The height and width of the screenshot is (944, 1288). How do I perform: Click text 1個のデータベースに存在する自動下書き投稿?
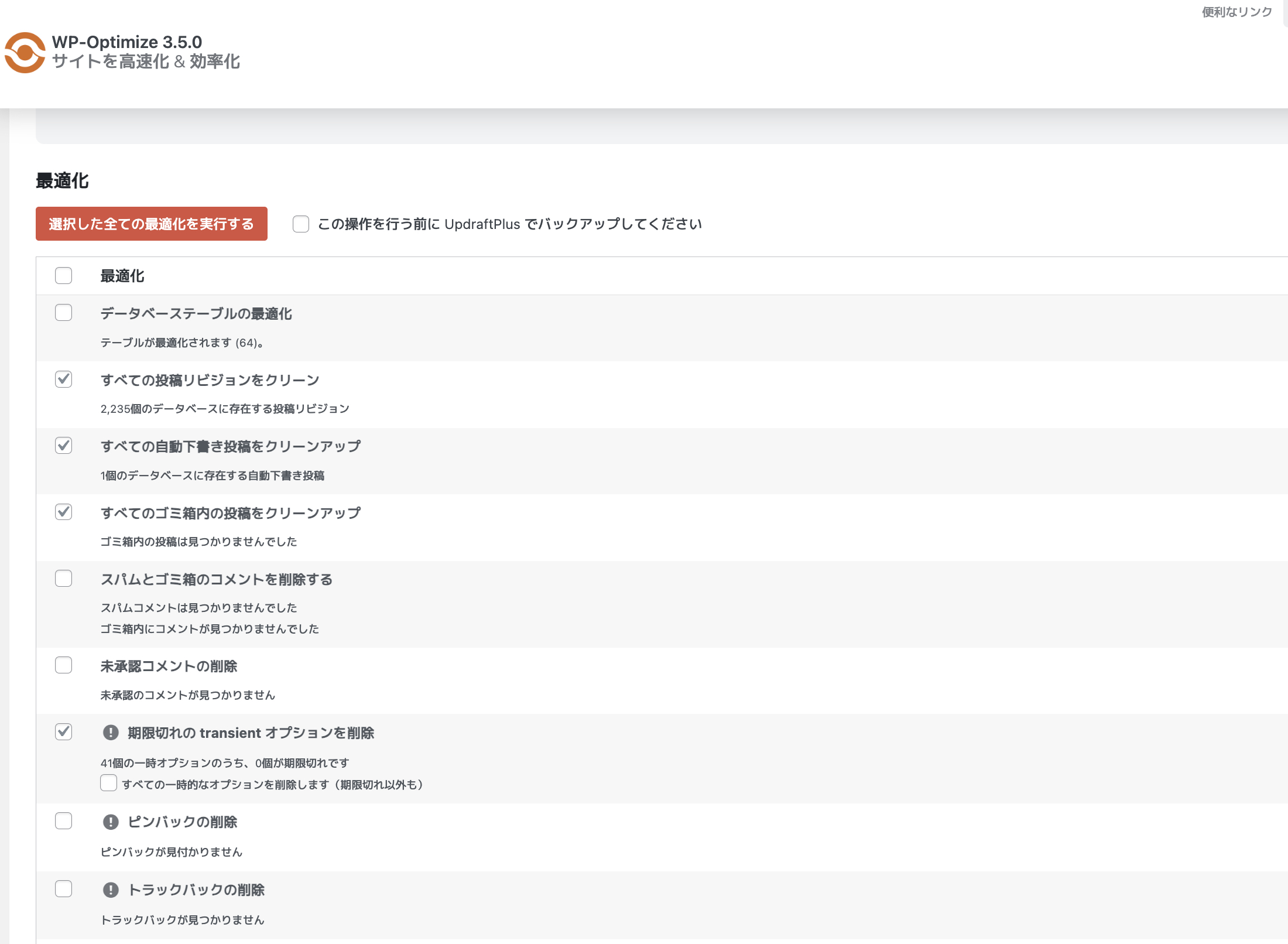(x=213, y=476)
